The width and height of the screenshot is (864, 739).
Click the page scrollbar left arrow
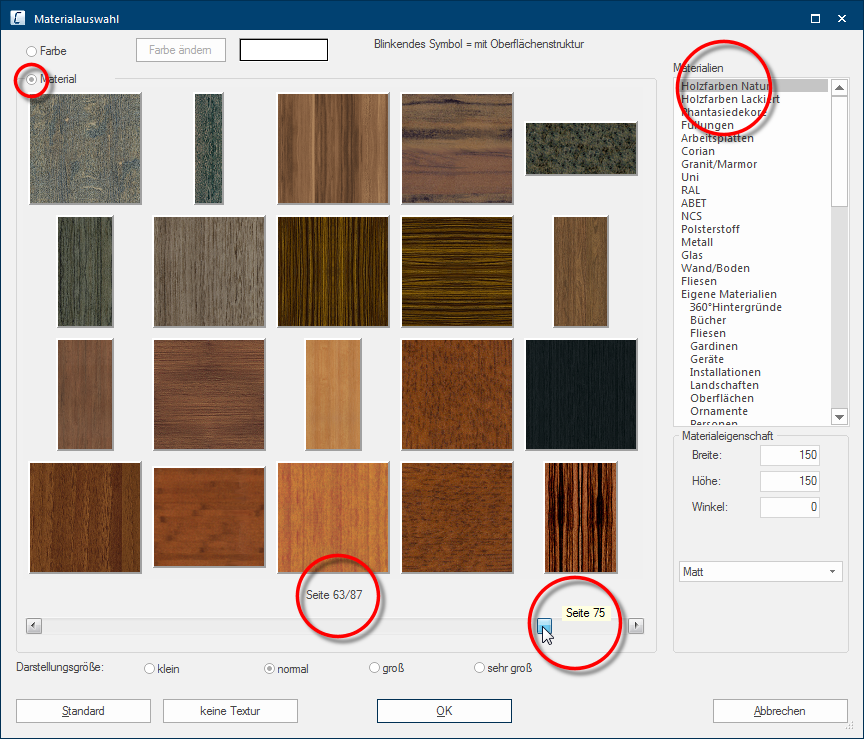34,626
